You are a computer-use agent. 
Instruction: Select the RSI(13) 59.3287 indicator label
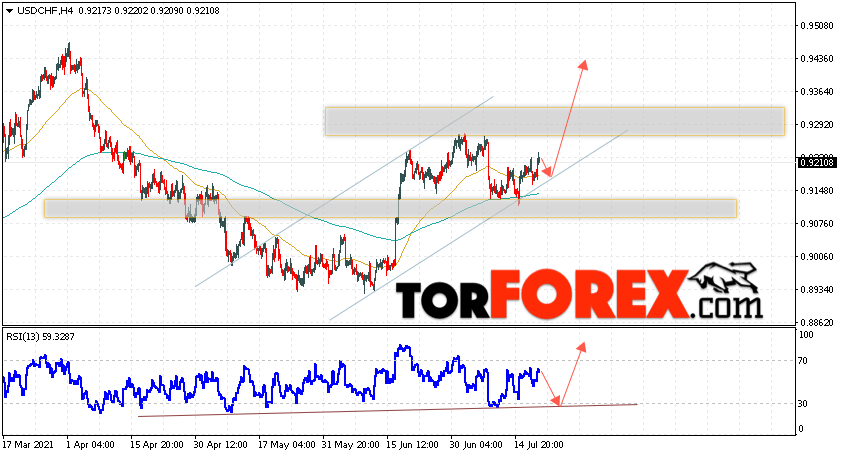coord(40,337)
